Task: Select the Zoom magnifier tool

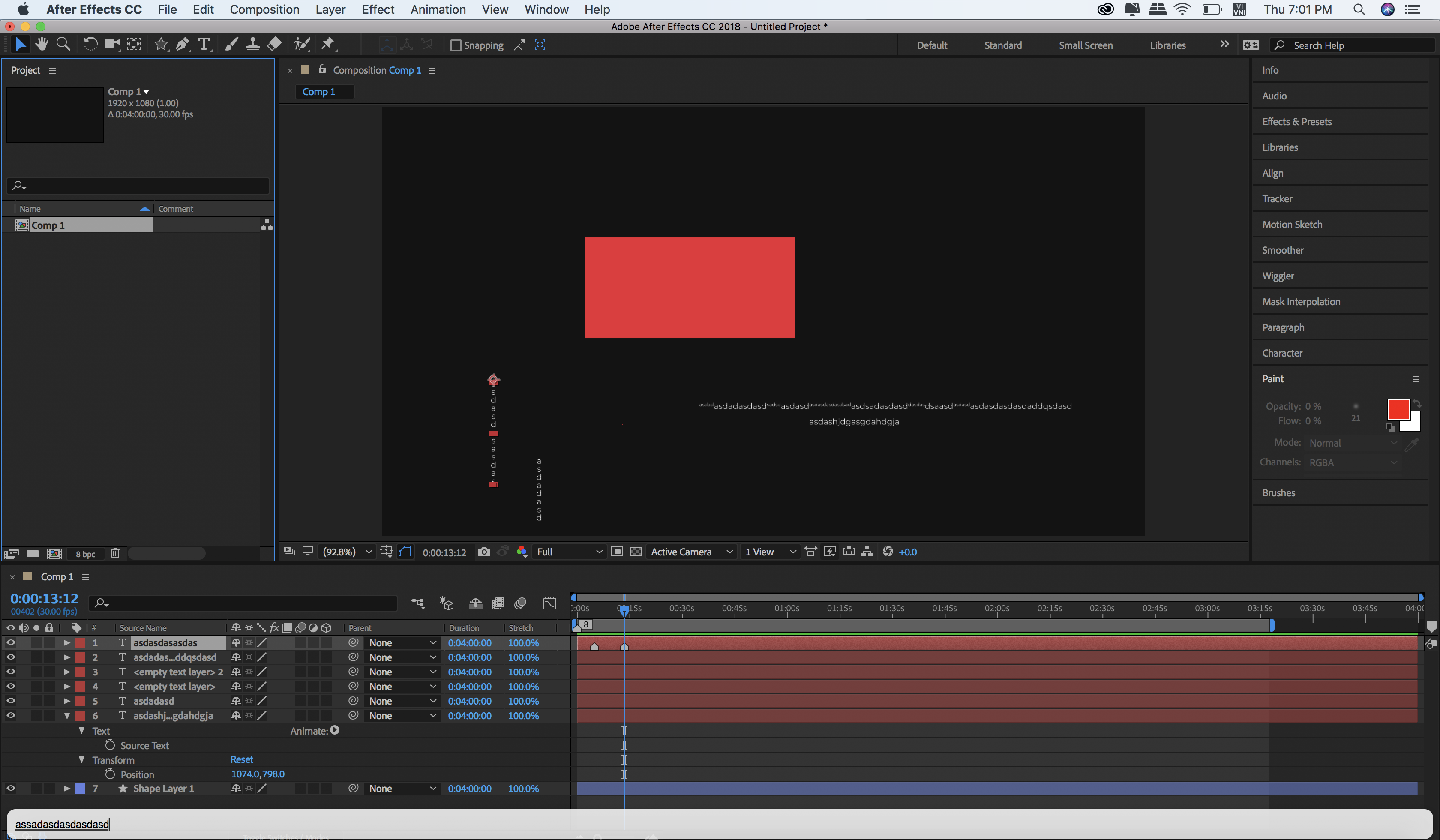Action: (63, 44)
